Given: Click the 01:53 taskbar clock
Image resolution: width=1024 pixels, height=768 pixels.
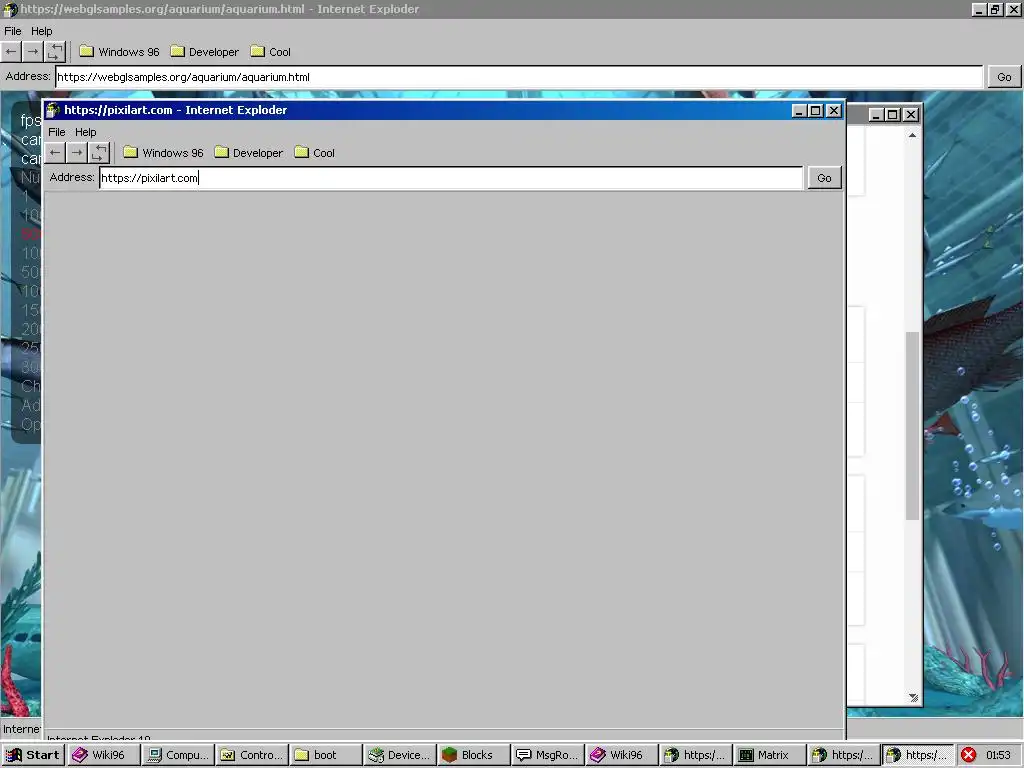Looking at the screenshot, I should point(998,755).
